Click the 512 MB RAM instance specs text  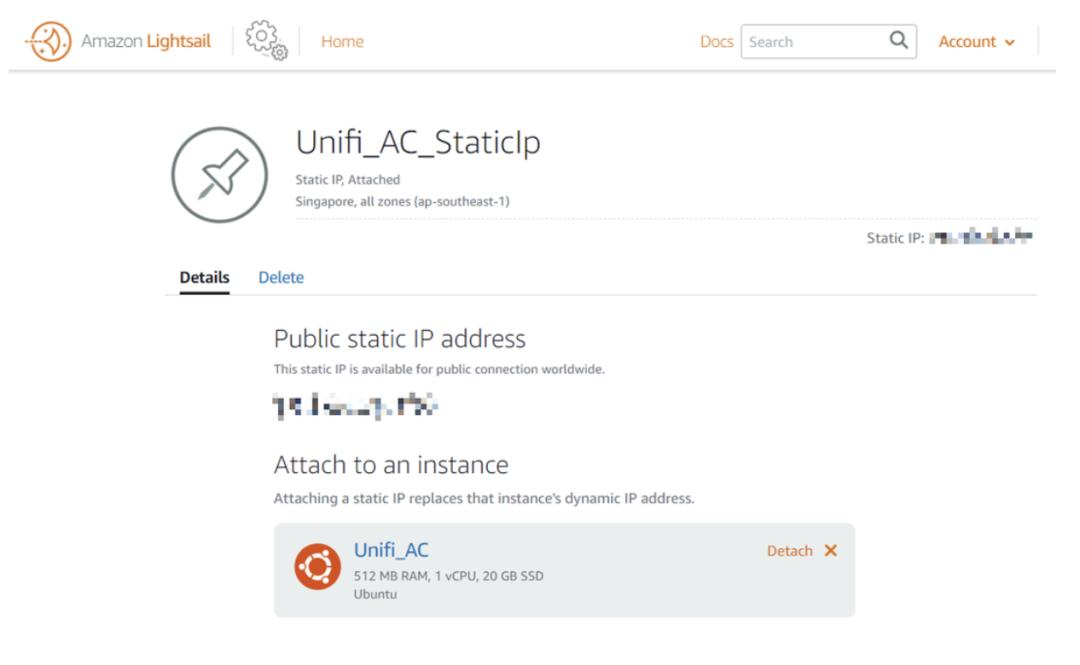point(449,575)
